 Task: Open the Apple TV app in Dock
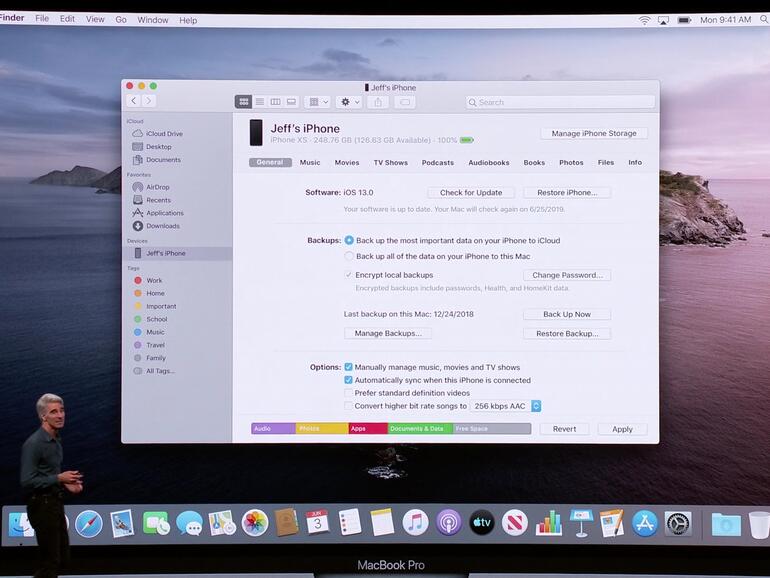point(482,523)
